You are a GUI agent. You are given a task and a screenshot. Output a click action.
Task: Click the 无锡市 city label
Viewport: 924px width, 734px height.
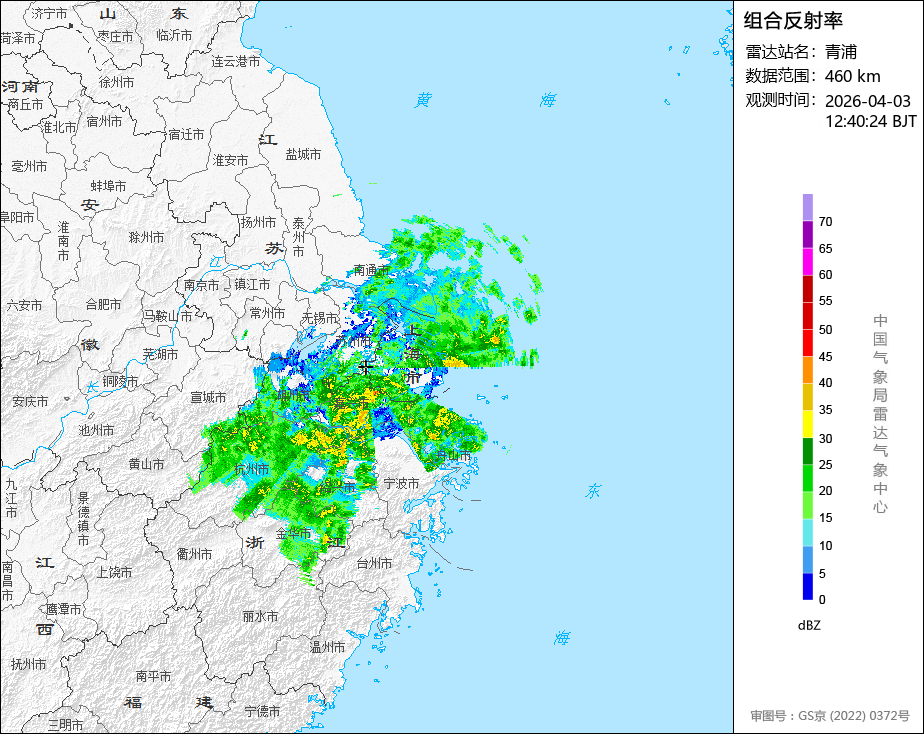(x=320, y=318)
